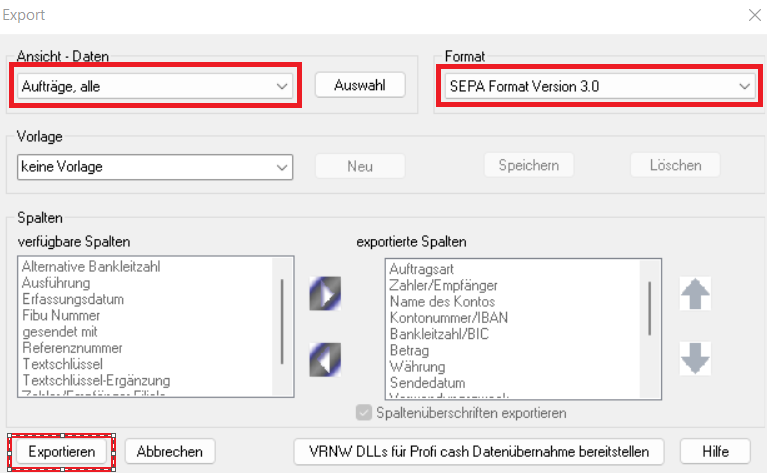The image size is (767, 473).
Task: Select Bankleitzahl/BIC in exported columns
Action: [x=439, y=334]
